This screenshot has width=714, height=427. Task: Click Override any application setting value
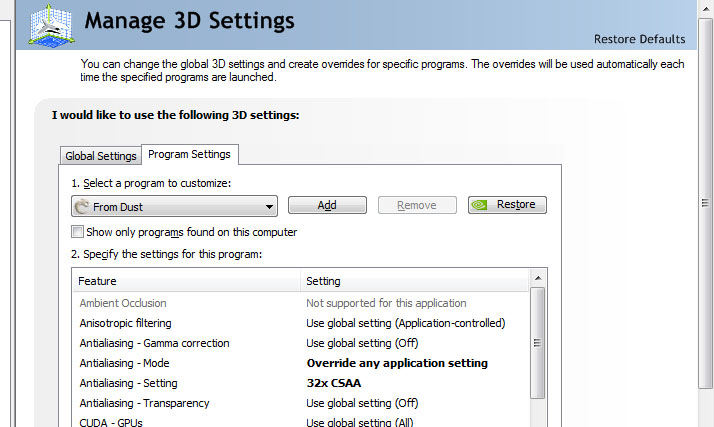click(x=397, y=363)
